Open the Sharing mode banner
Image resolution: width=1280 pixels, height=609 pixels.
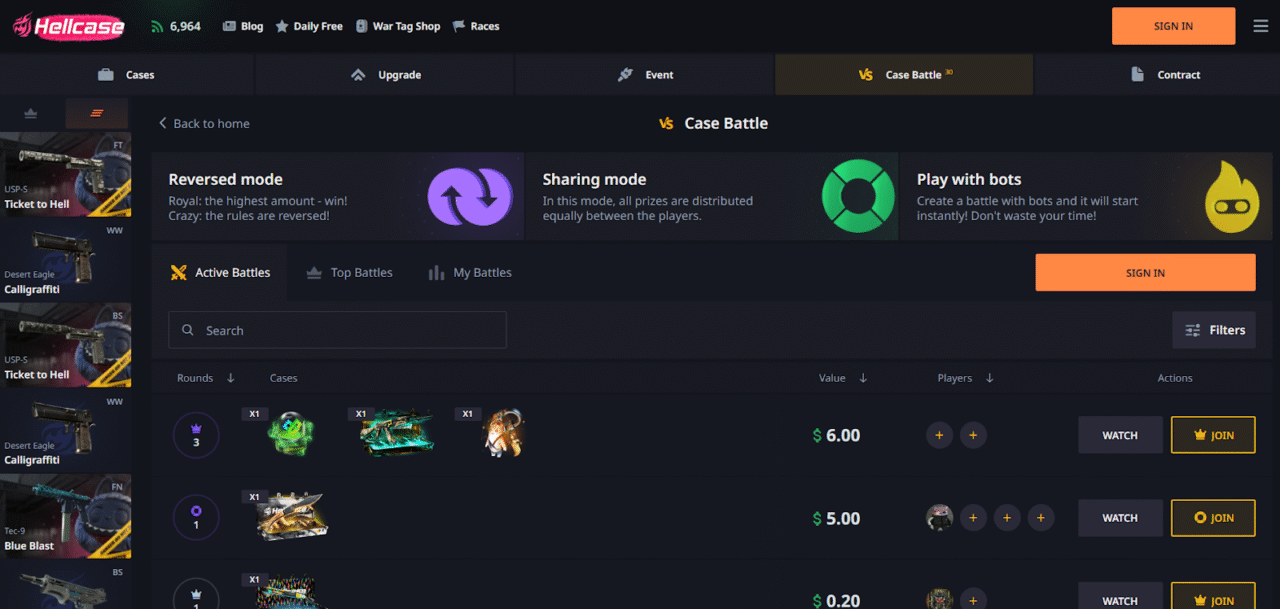712,196
